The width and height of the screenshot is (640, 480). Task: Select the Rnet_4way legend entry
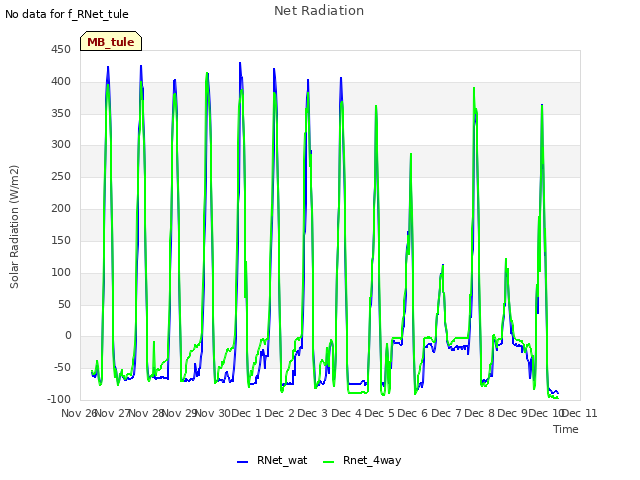(x=362, y=460)
